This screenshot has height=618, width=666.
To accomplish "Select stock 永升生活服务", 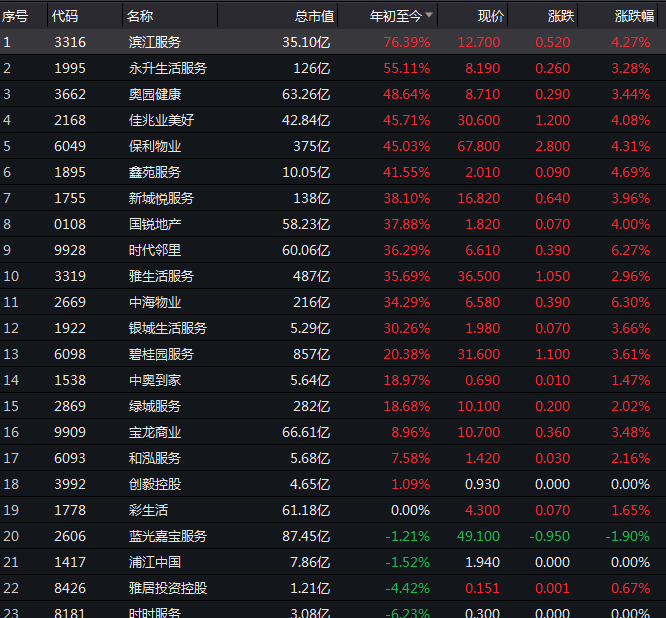I will coord(168,68).
